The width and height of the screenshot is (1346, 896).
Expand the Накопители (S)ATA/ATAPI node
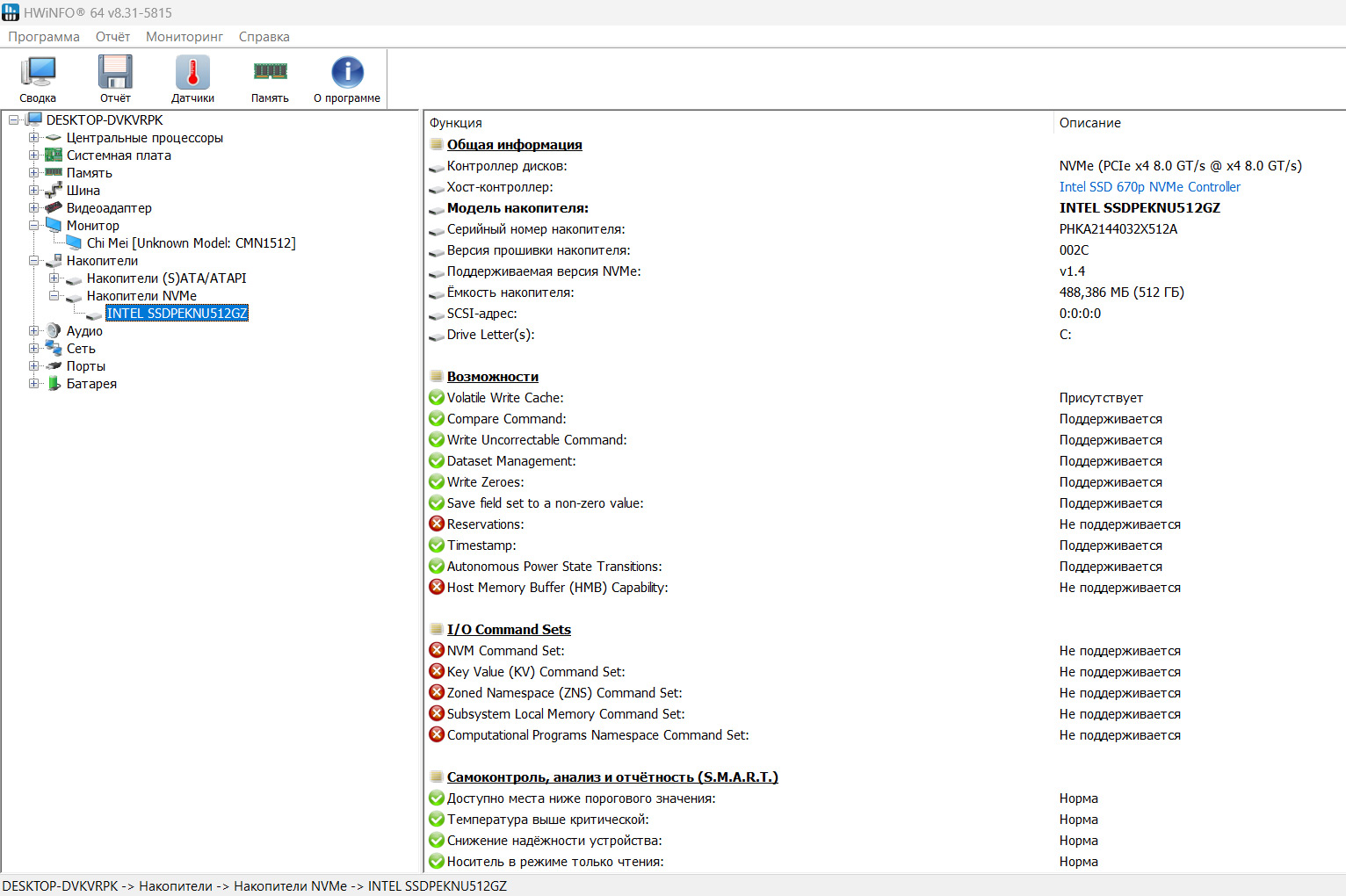pos(54,278)
